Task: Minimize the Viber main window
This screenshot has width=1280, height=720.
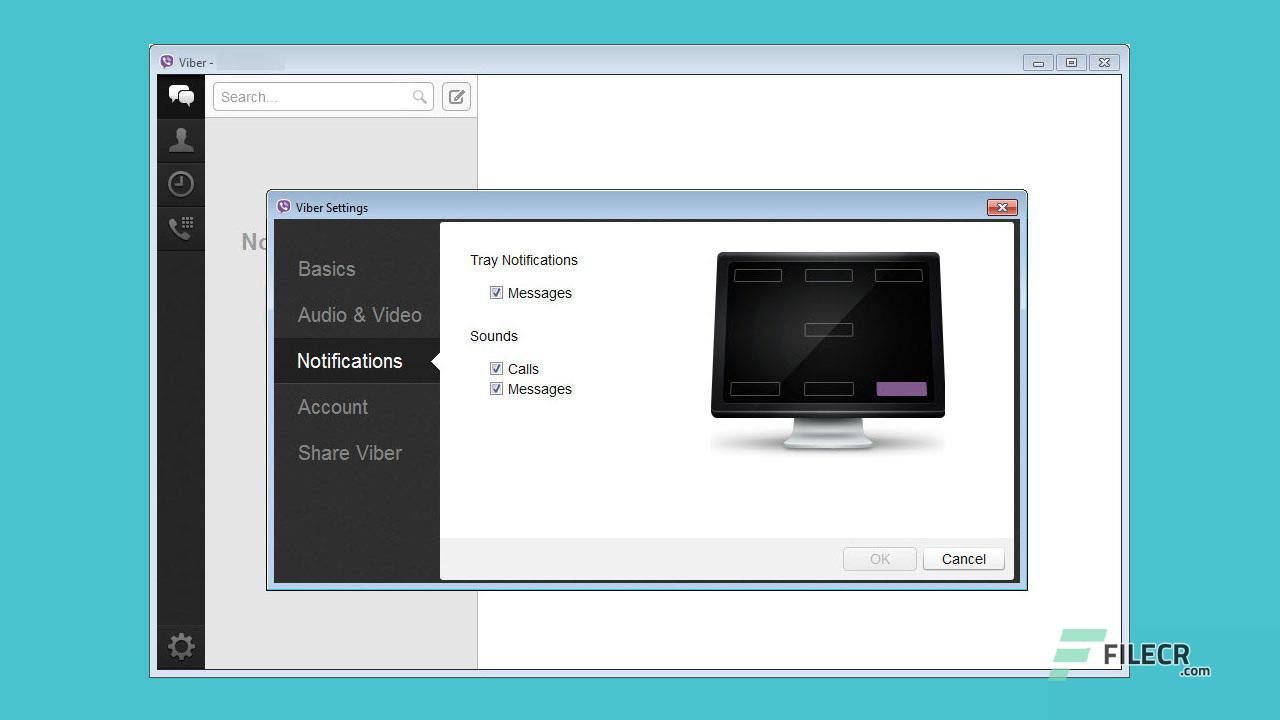Action: [1038, 63]
